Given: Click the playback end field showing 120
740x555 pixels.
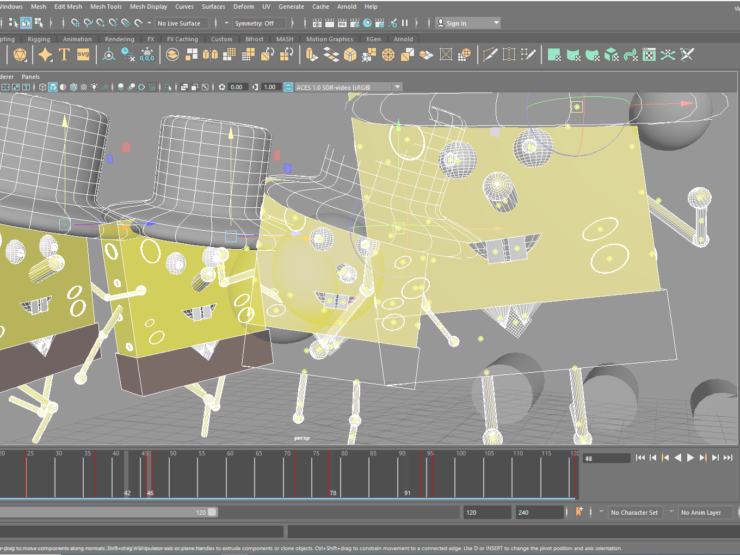Looking at the screenshot, I should tap(486, 513).
